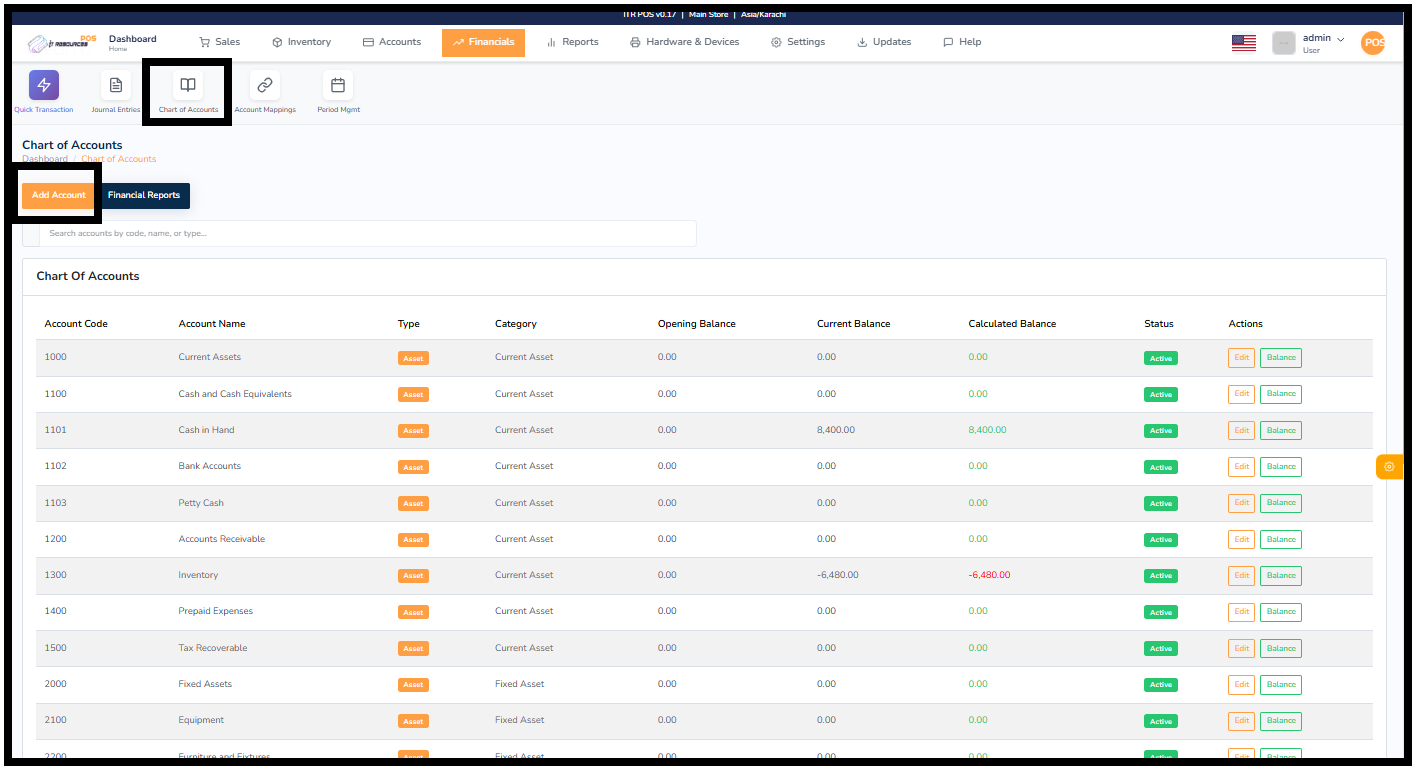Click Balance button for Inventory account
This screenshot has width=1420, height=772.
1280,575
